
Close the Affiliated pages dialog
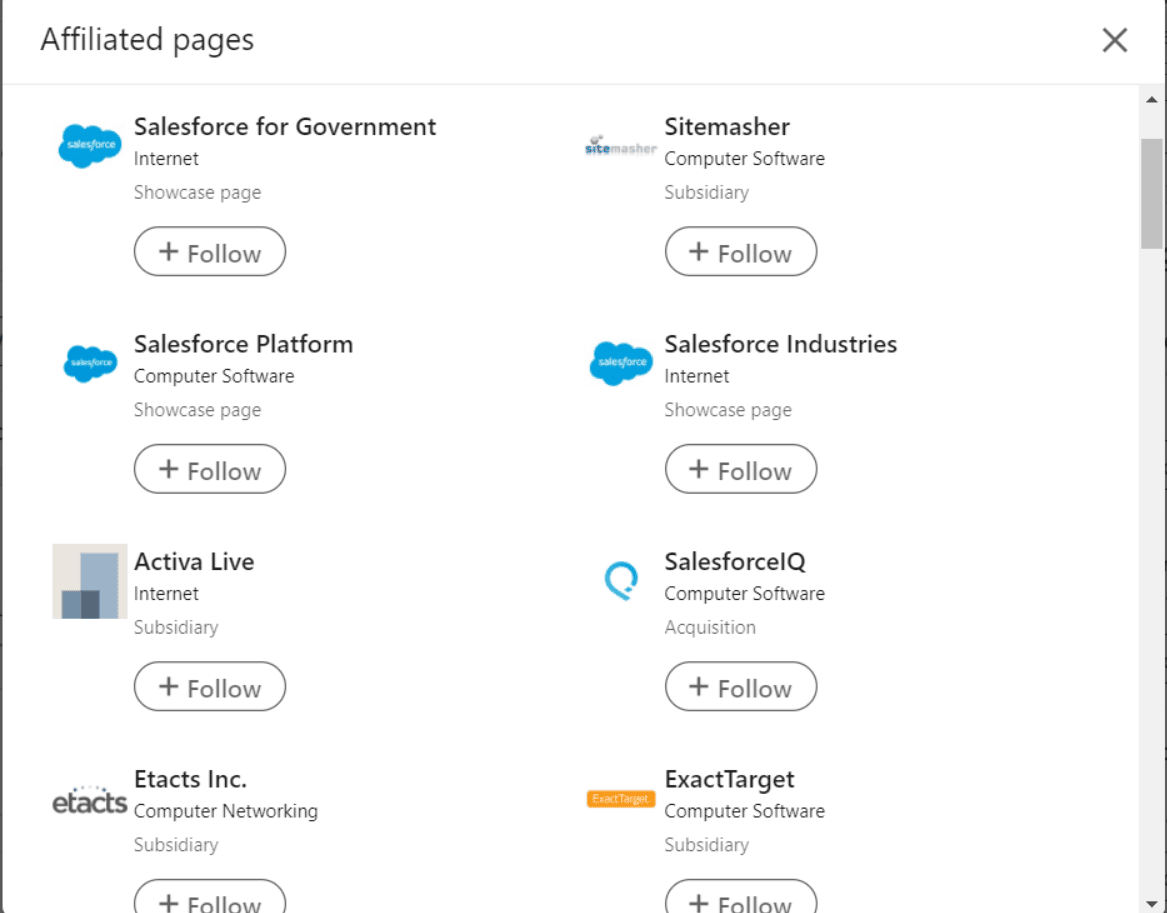[1114, 40]
